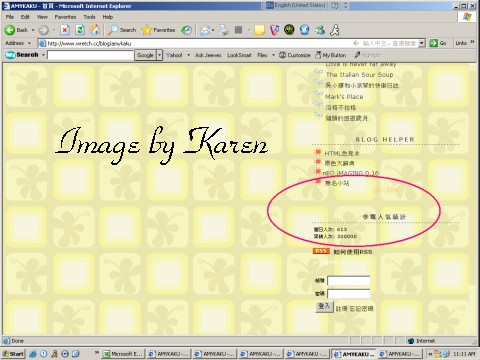Open the Mark's Place link
The image size is (480, 360).
tap(344, 97)
